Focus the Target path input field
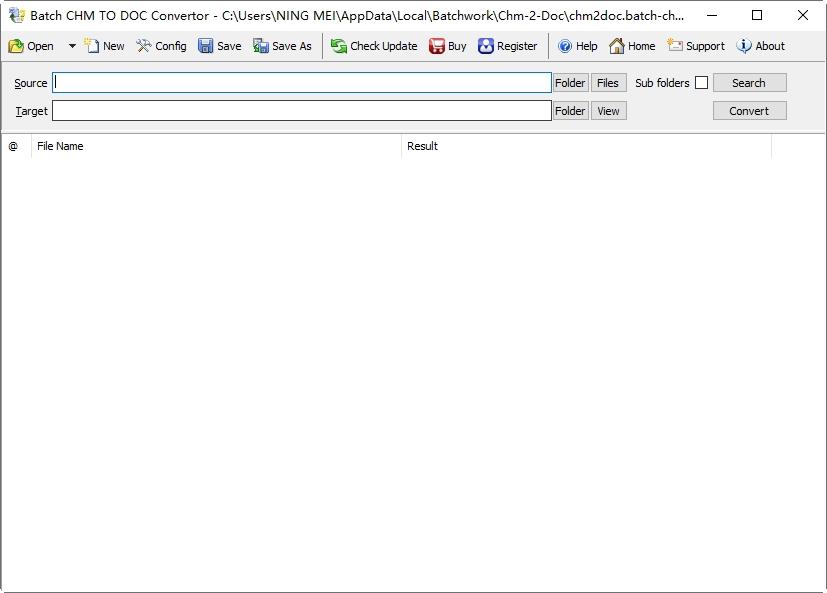The image size is (827, 593). point(302,111)
